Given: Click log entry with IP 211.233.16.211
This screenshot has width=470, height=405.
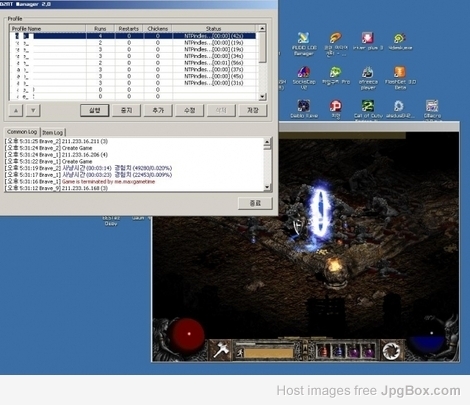Looking at the screenshot, I should 56,141.
